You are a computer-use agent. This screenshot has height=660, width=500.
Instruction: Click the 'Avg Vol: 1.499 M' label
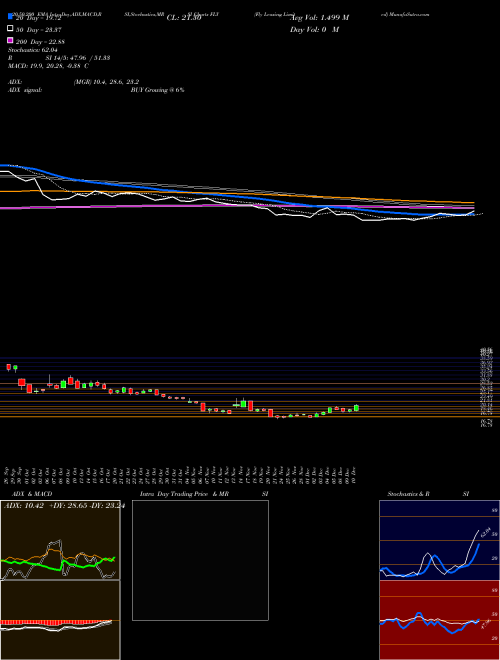[x=320, y=18]
